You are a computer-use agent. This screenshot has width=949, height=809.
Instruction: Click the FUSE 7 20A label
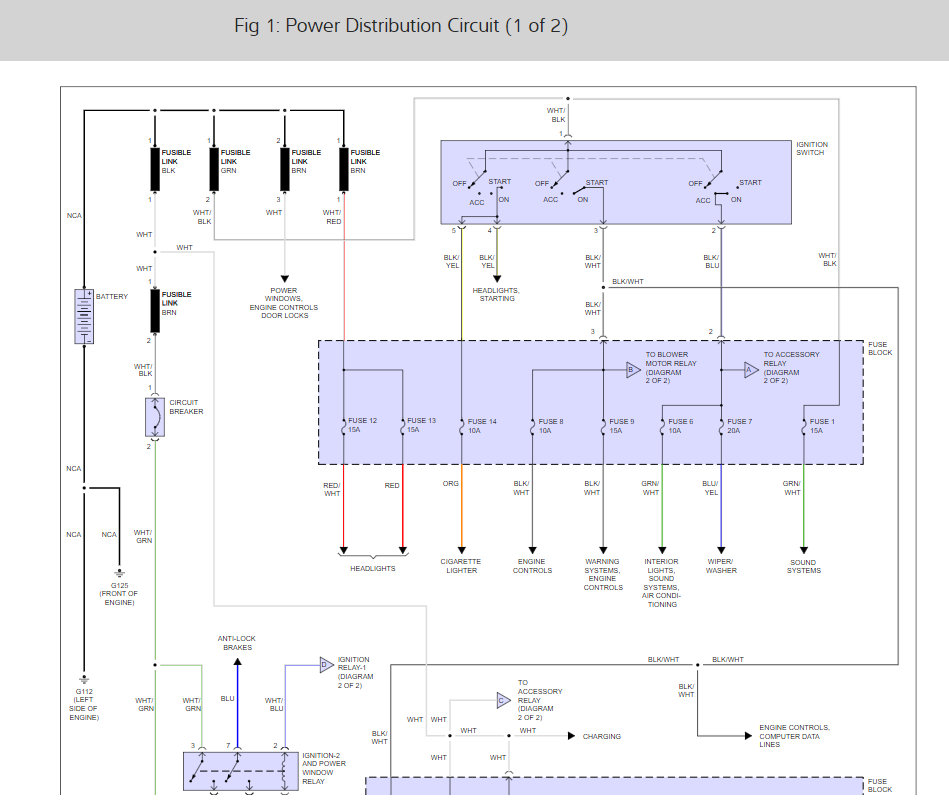pyautogui.click(x=739, y=426)
